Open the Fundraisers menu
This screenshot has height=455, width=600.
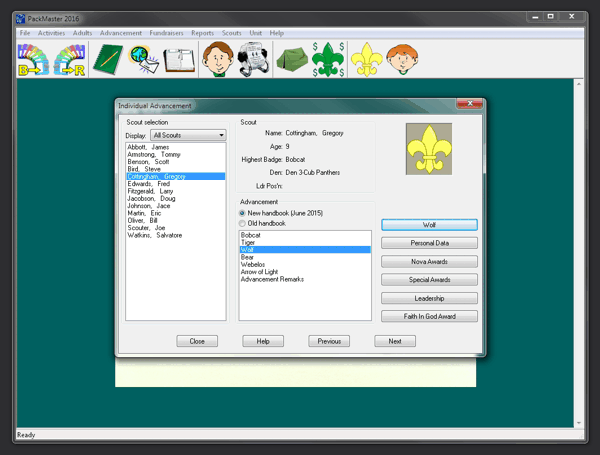166,33
